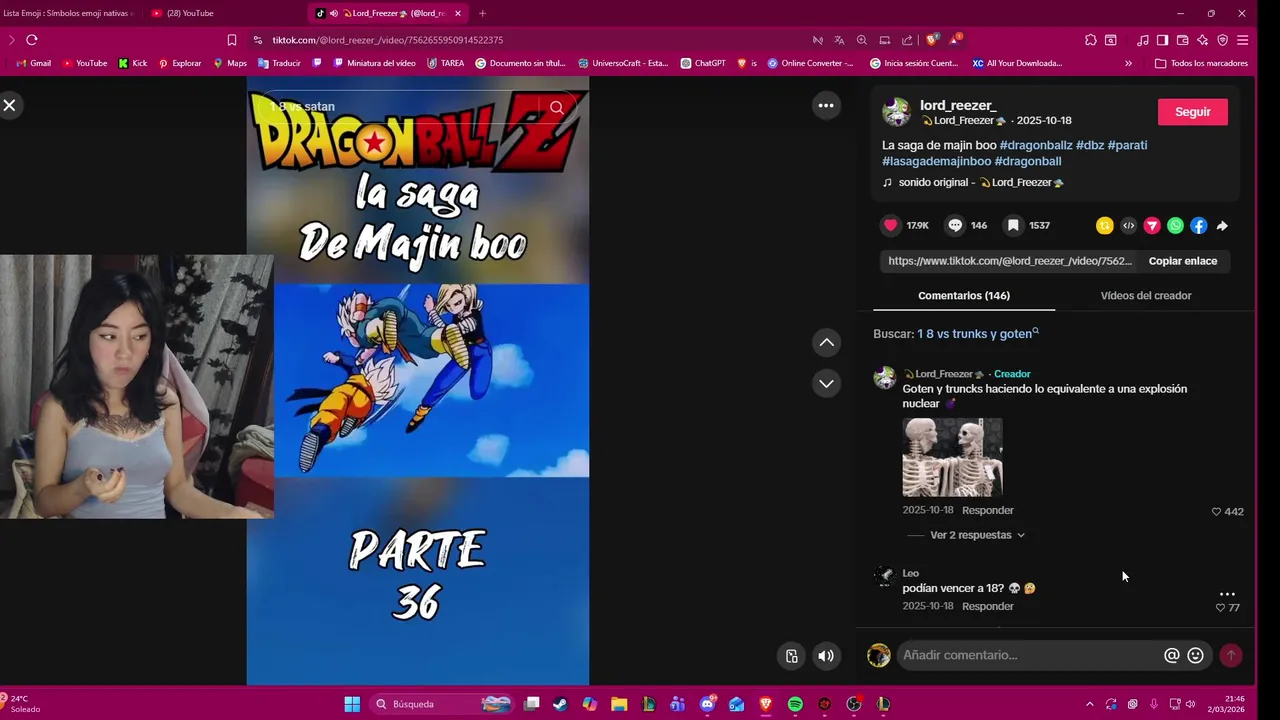Click Brave Shields lion icon
Viewport: 1280px width, 720px height.
[x=932, y=40]
